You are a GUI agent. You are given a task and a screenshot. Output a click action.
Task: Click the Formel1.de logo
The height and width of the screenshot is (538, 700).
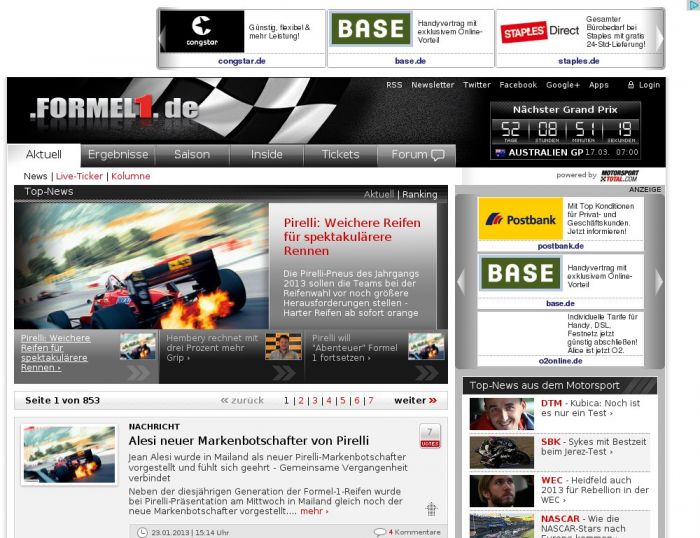coord(114,108)
